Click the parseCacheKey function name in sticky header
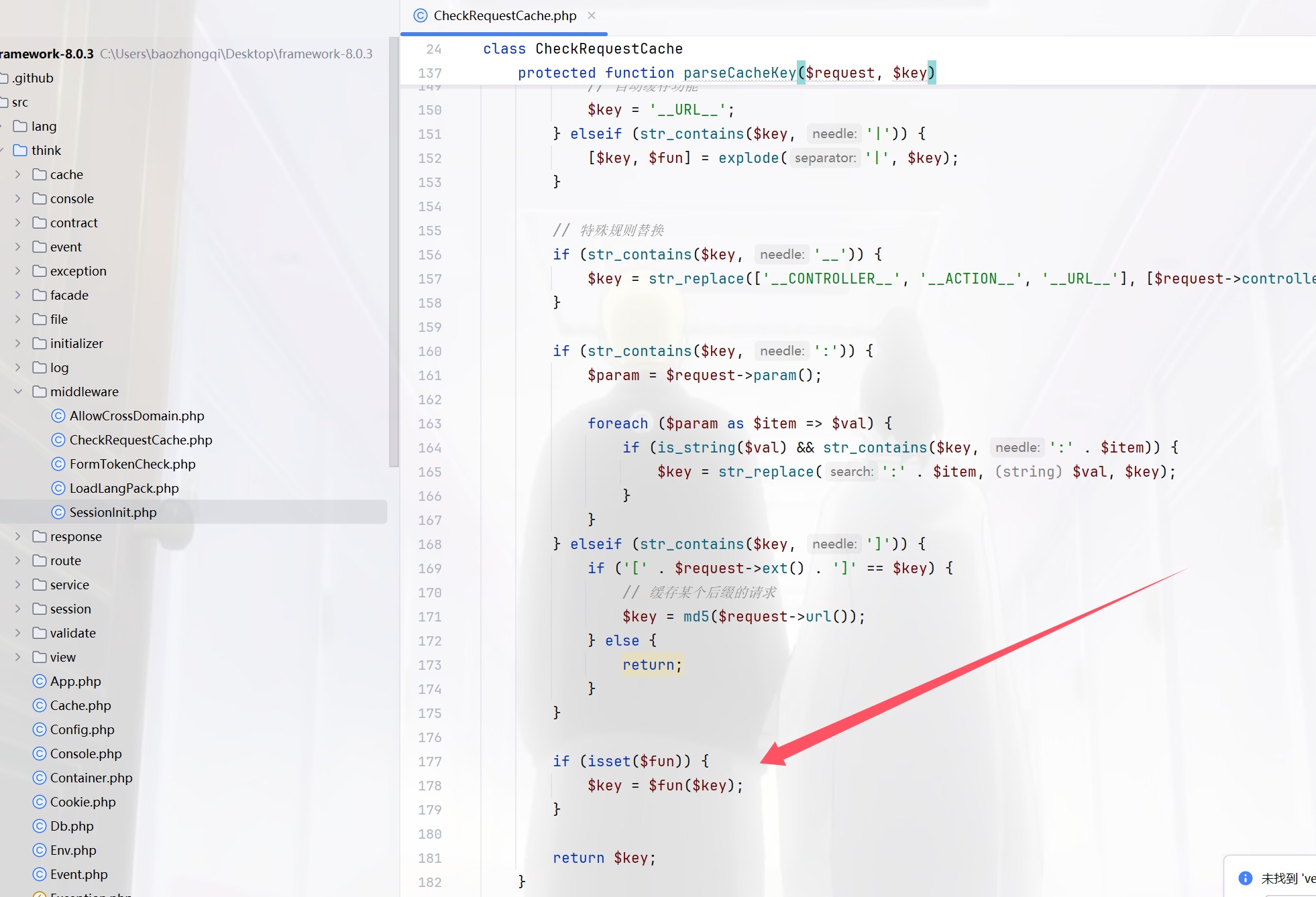The height and width of the screenshot is (897, 1316). click(738, 72)
